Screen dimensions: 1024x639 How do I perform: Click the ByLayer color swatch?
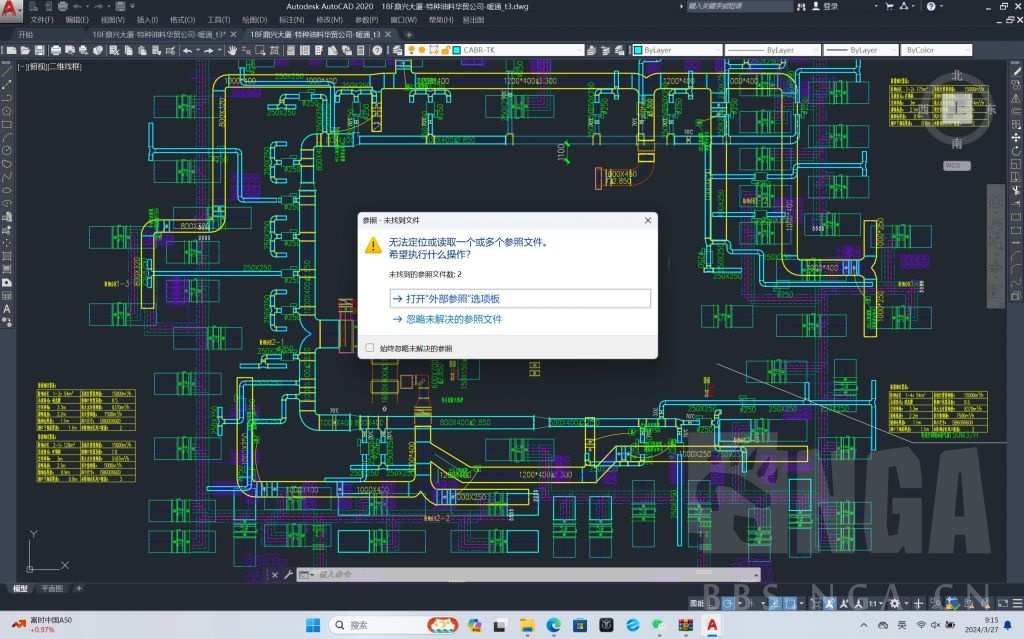pos(637,49)
